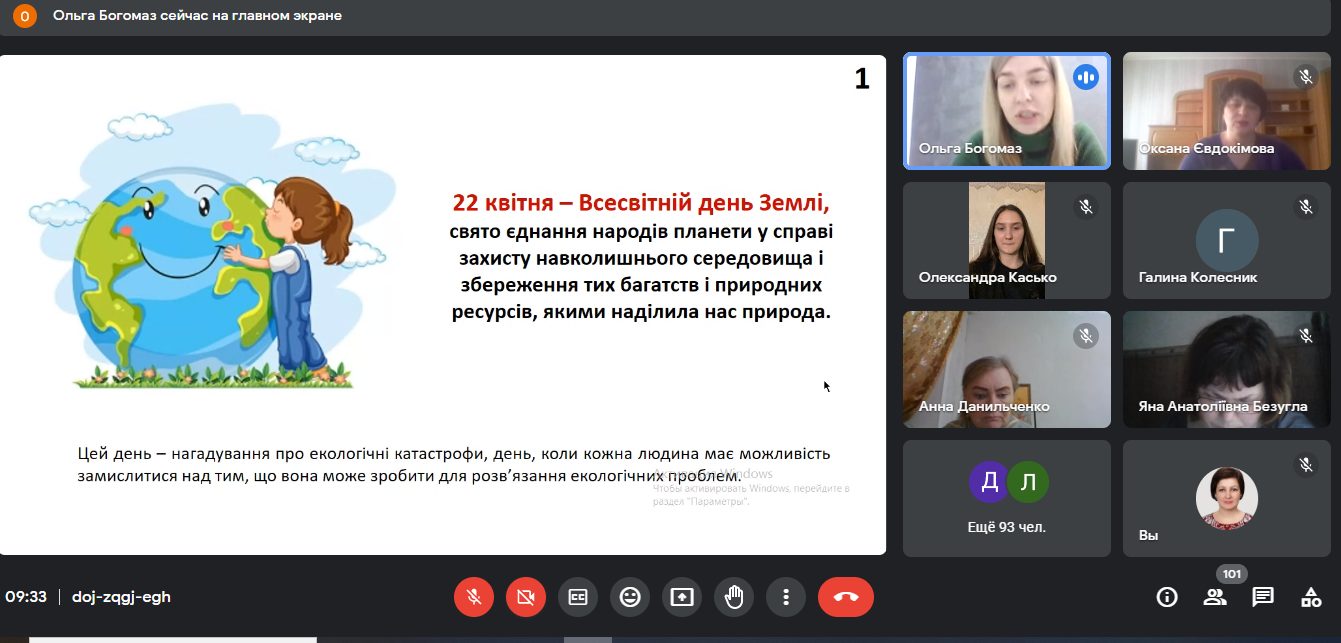Click meeting code doj-zqgj-egh

[x=121, y=597]
